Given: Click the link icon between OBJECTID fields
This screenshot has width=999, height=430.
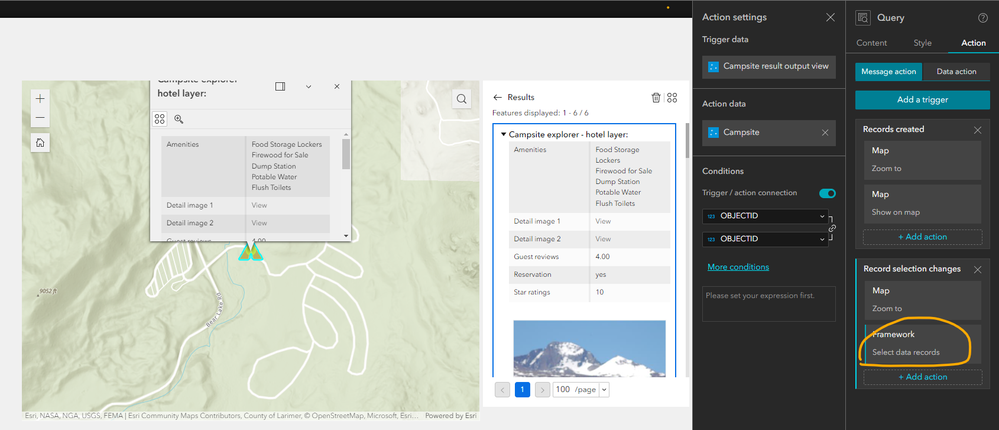Looking at the screenshot, I should point(832,227).
